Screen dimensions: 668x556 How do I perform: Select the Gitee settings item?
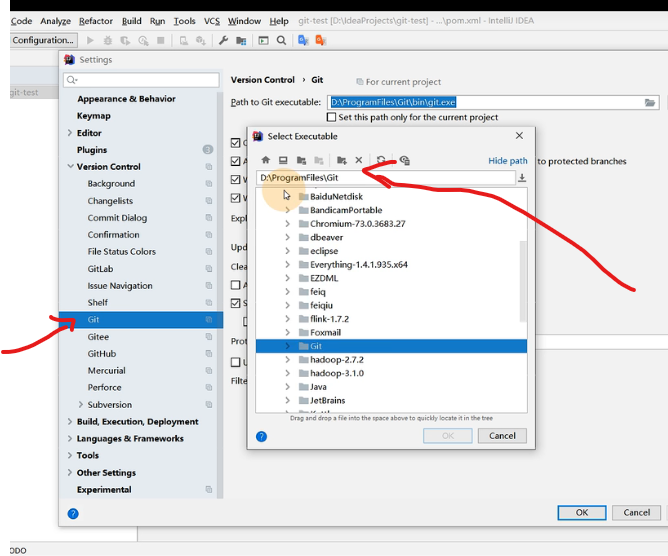pos(98,337)
